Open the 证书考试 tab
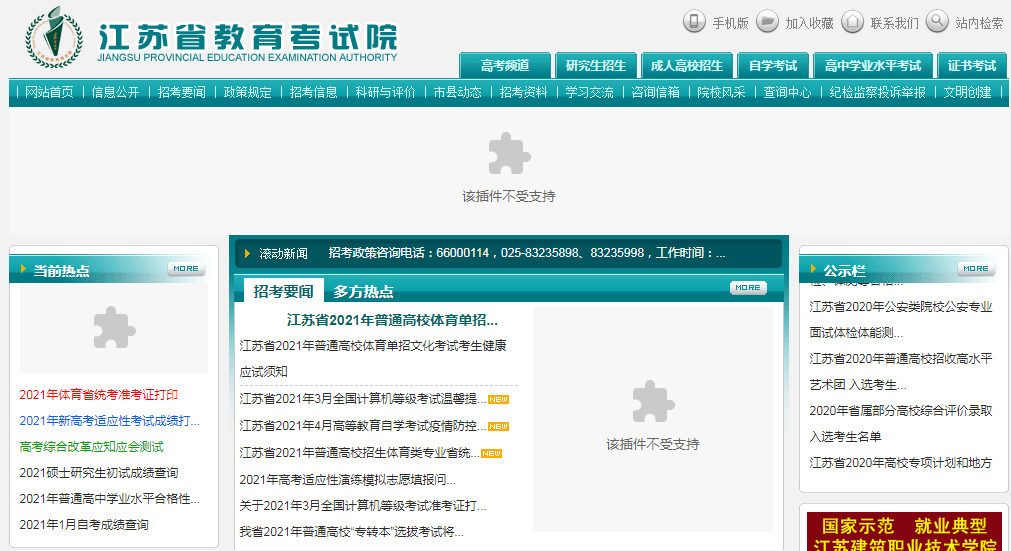1011x551 pixels. coord(972,66)
